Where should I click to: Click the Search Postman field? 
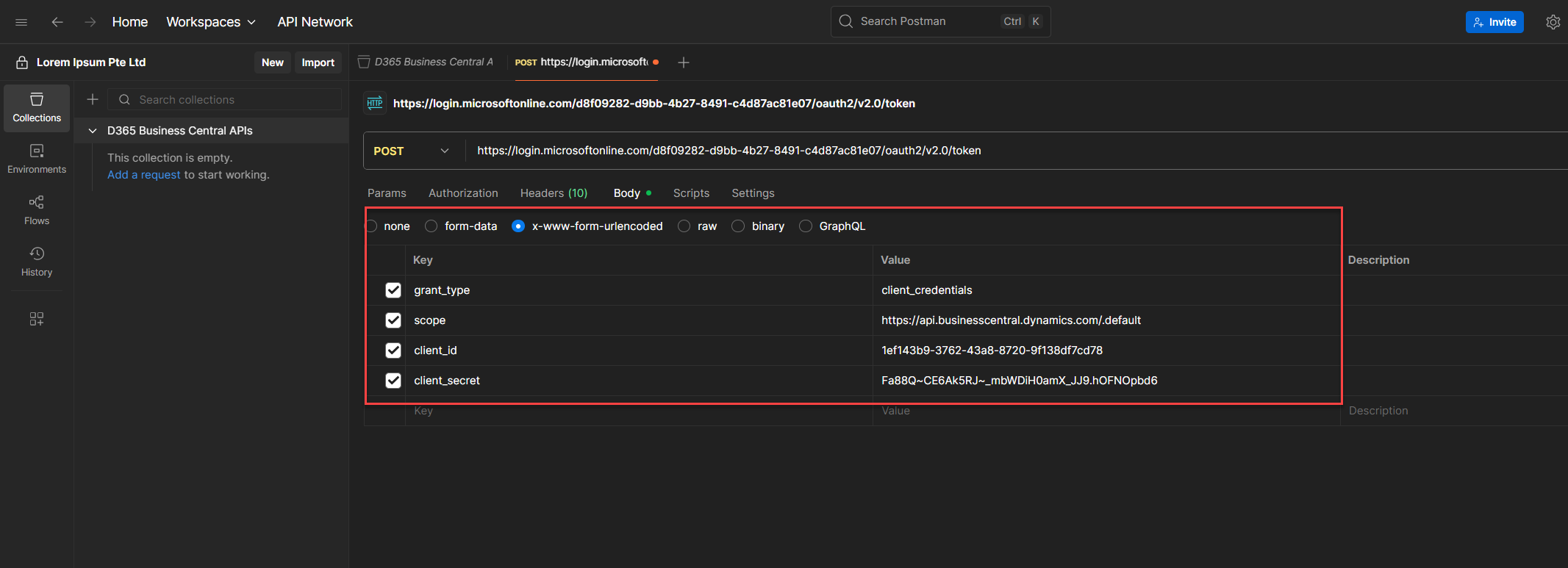pos(940,21)
